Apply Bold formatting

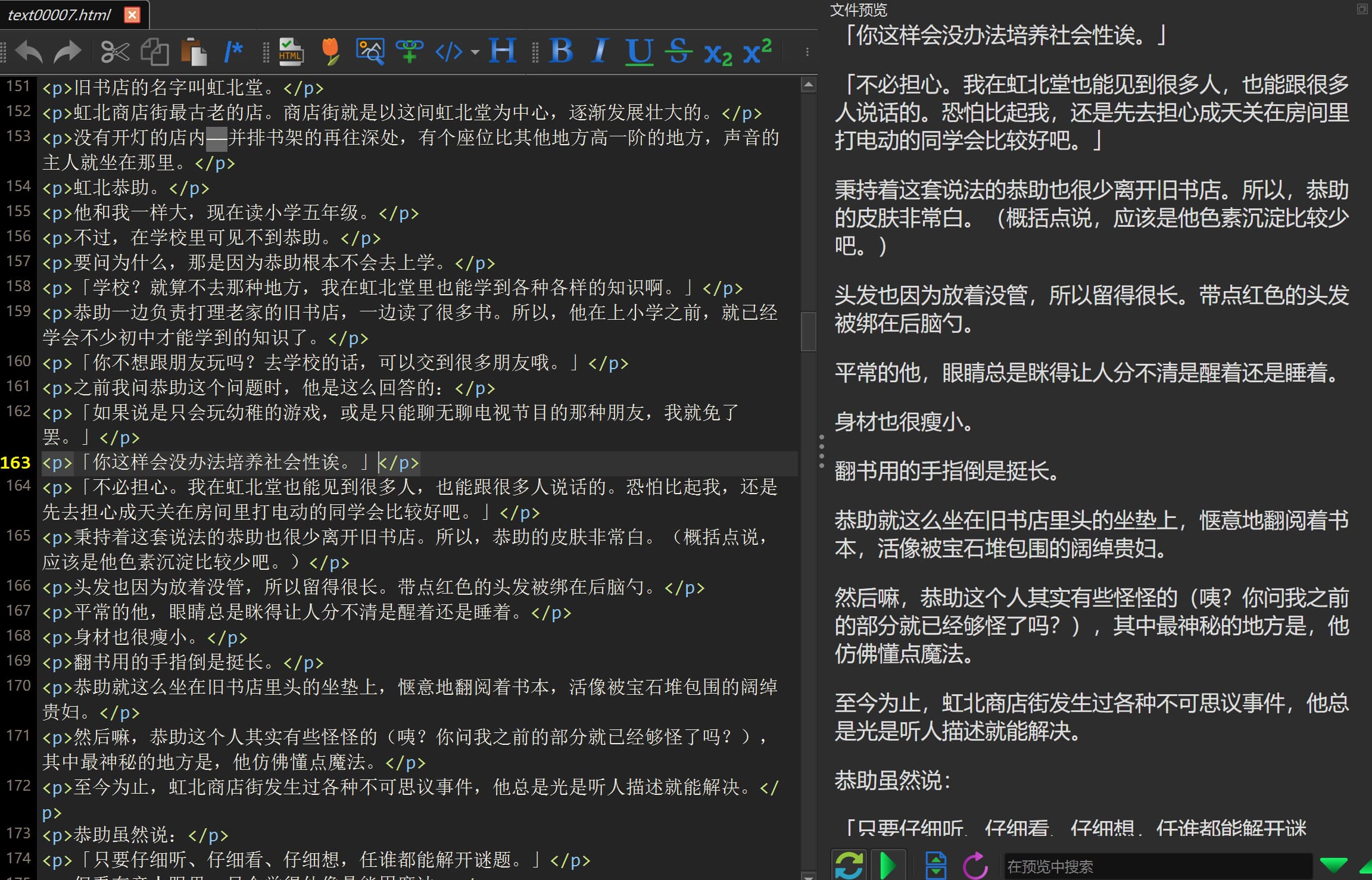click(561, 52)
